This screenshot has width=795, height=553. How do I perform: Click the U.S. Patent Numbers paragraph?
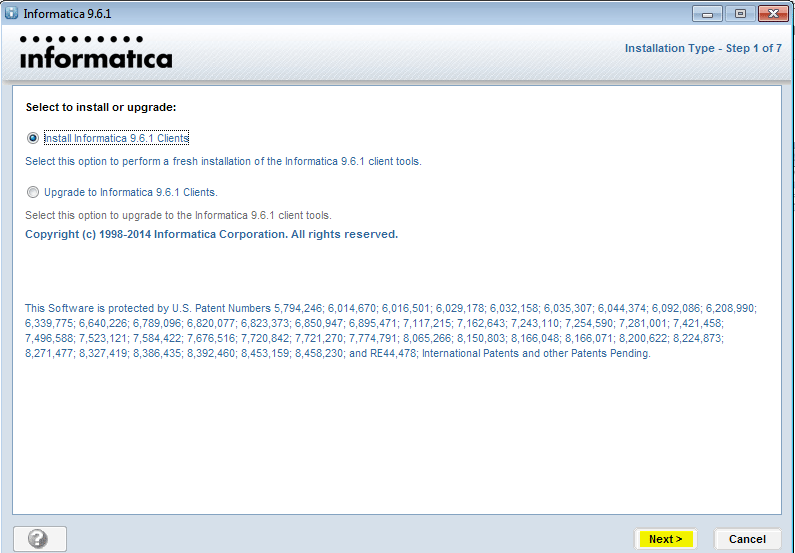[x=391, y=330]
